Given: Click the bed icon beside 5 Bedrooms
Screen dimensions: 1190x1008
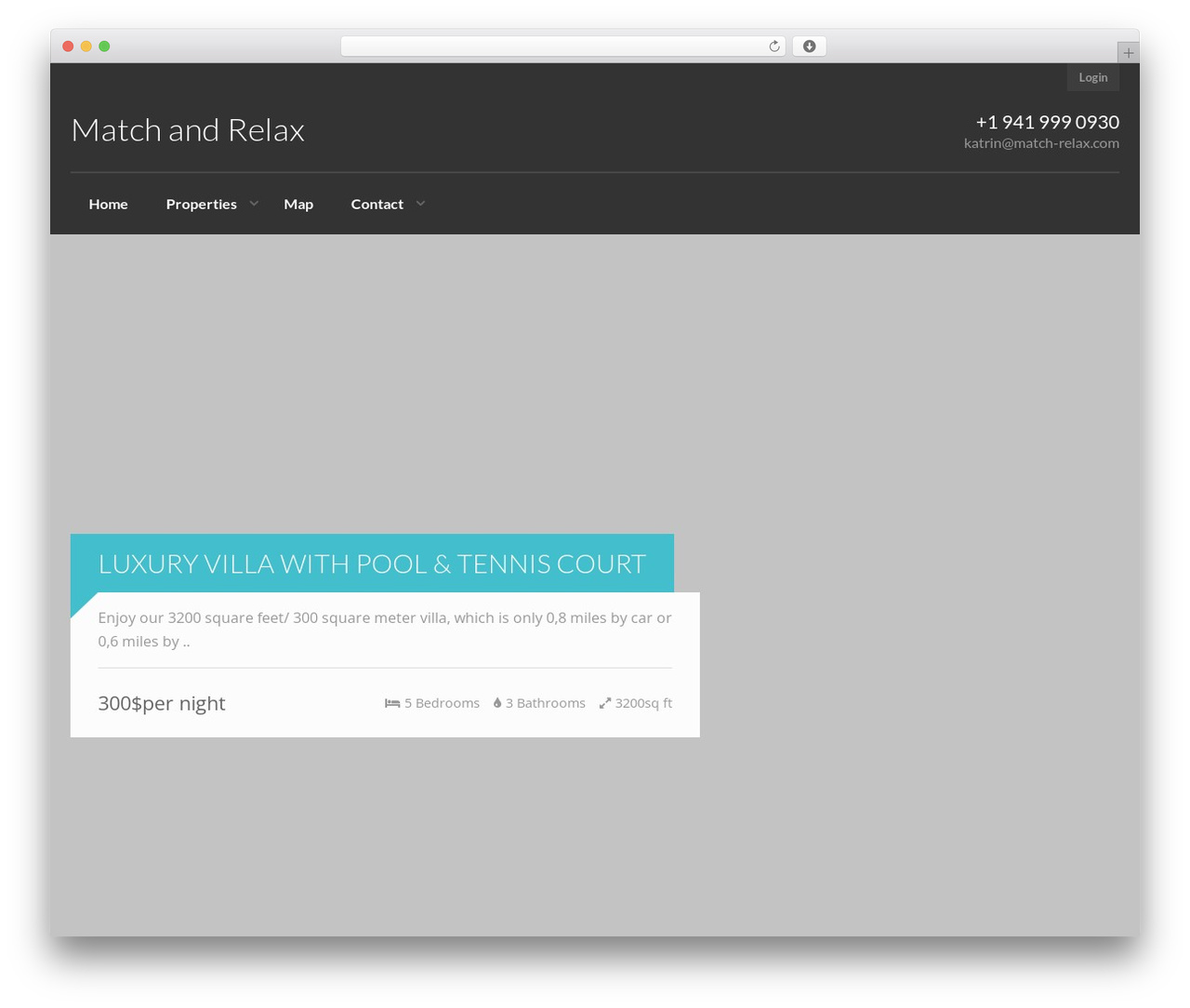Looking at the screenshot, I should click(x=392, y=703).
